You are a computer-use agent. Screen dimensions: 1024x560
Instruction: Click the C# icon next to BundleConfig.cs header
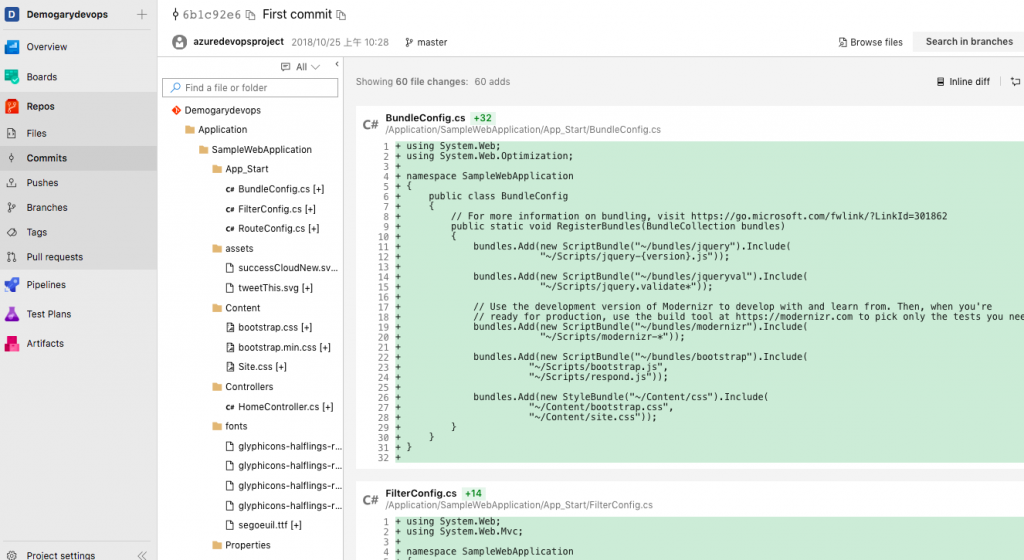tap(370, 124)
